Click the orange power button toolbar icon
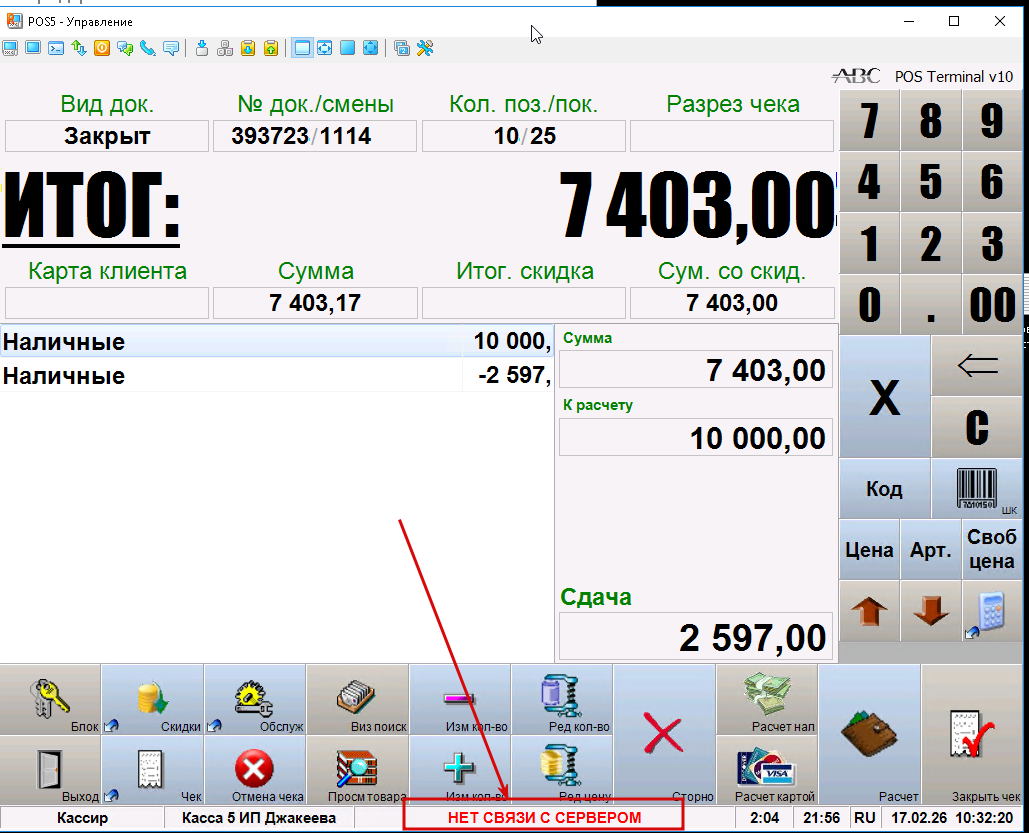 point(102,48)
